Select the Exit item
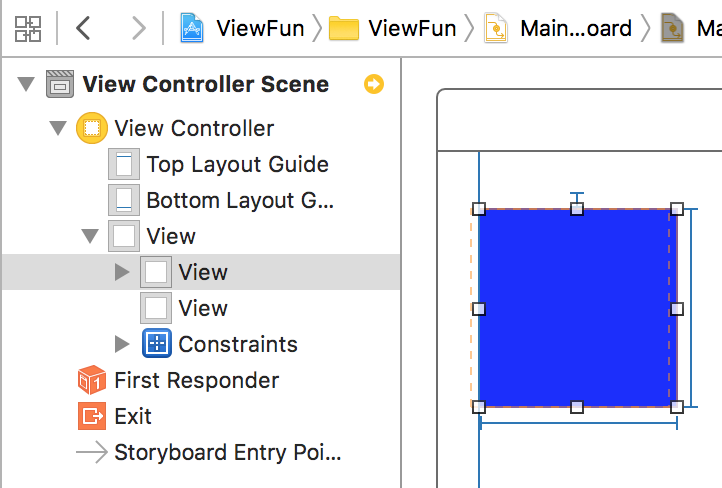 pos(202,416)
